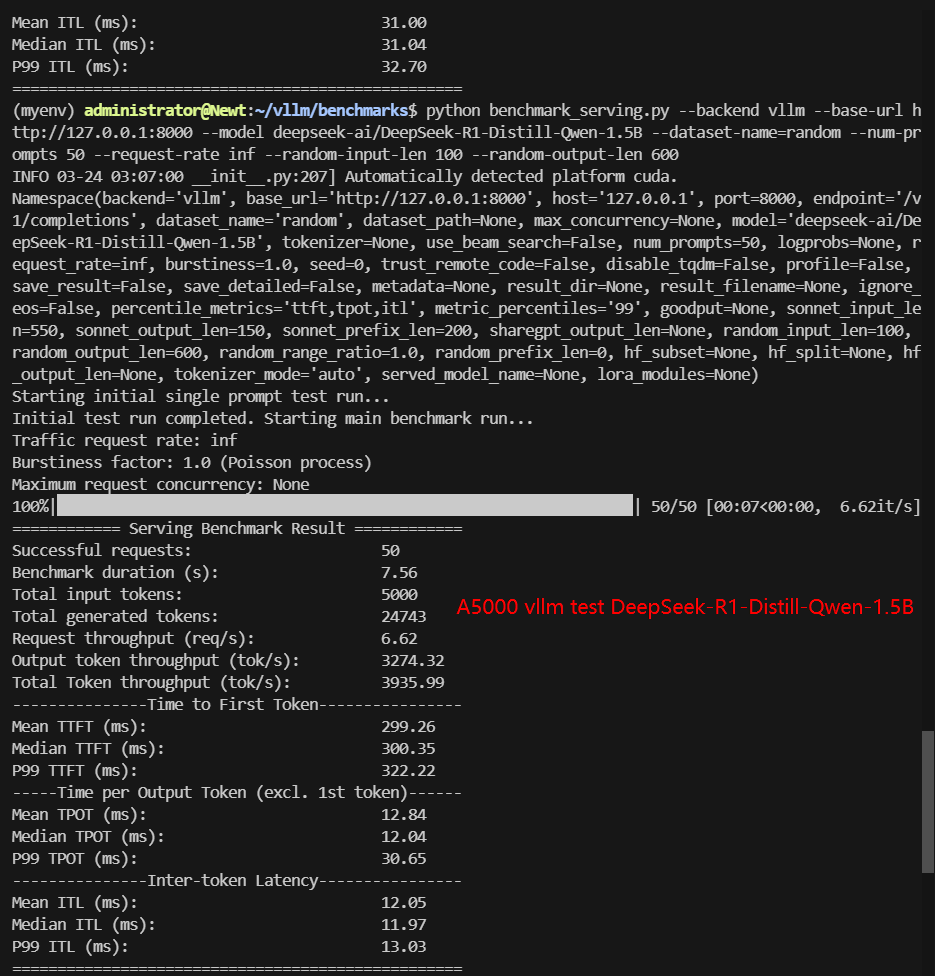Click the 'Inter-token Latency' section heading
The width and height of the screenshot is (935, 976).
(x=232, y=880)
